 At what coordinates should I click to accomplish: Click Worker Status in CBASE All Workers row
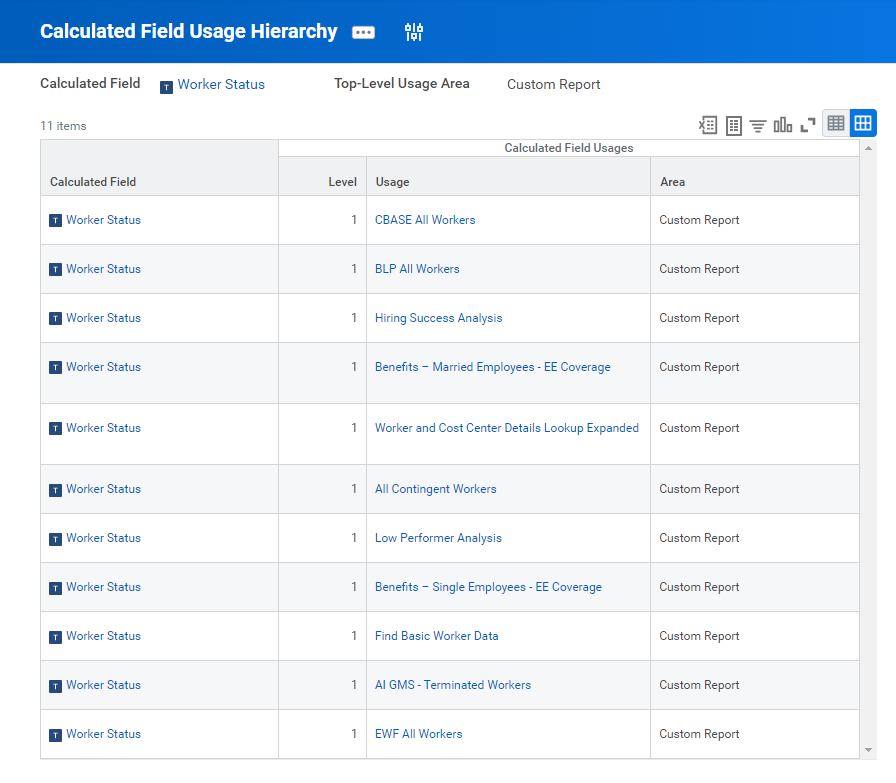[x=103, y=220]
